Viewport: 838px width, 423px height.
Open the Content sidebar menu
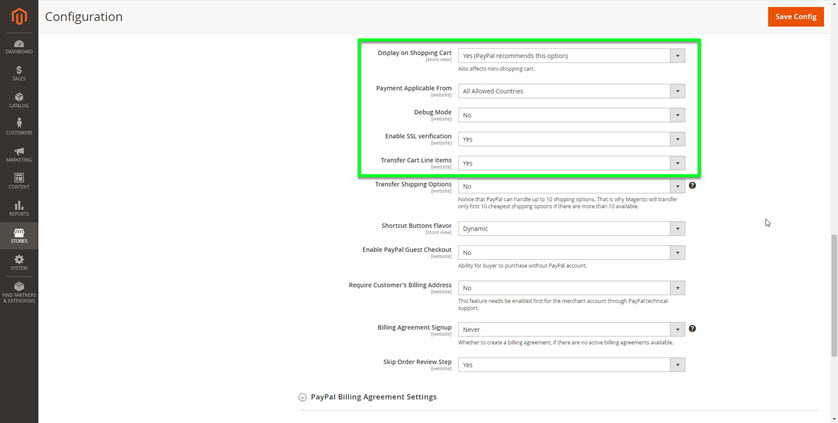click(x=19, y=181)
